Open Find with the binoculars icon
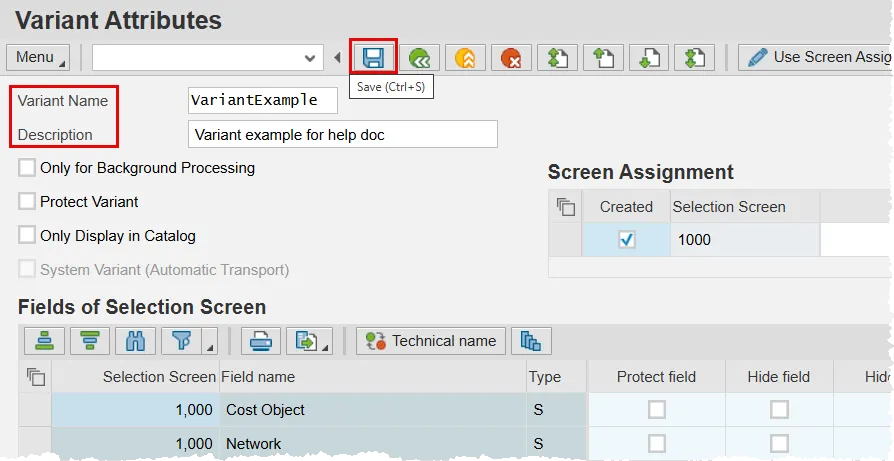 136,341
